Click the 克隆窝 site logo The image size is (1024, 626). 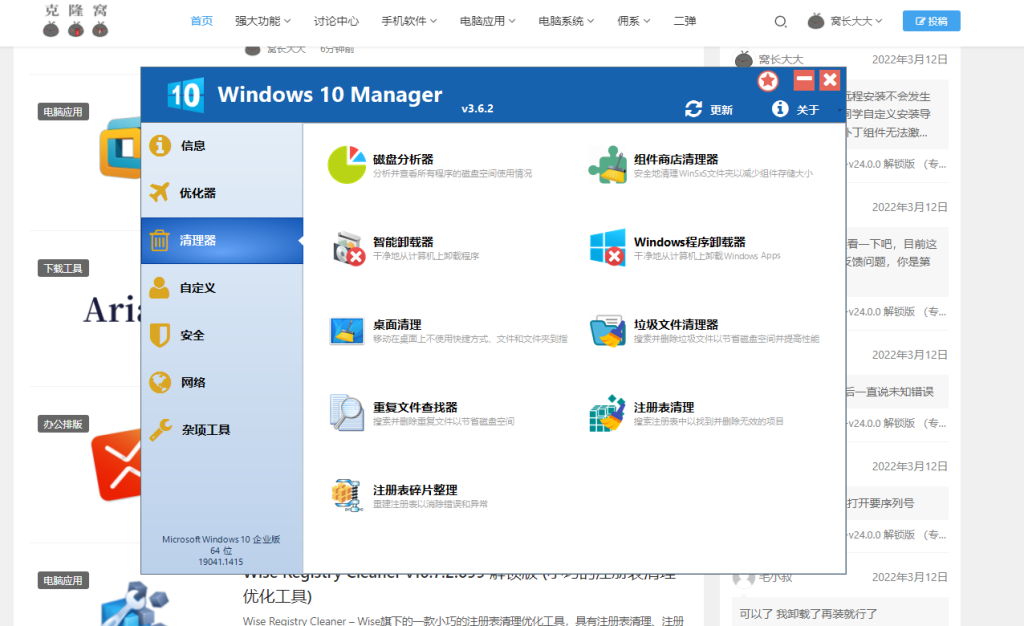pos(76,20)
